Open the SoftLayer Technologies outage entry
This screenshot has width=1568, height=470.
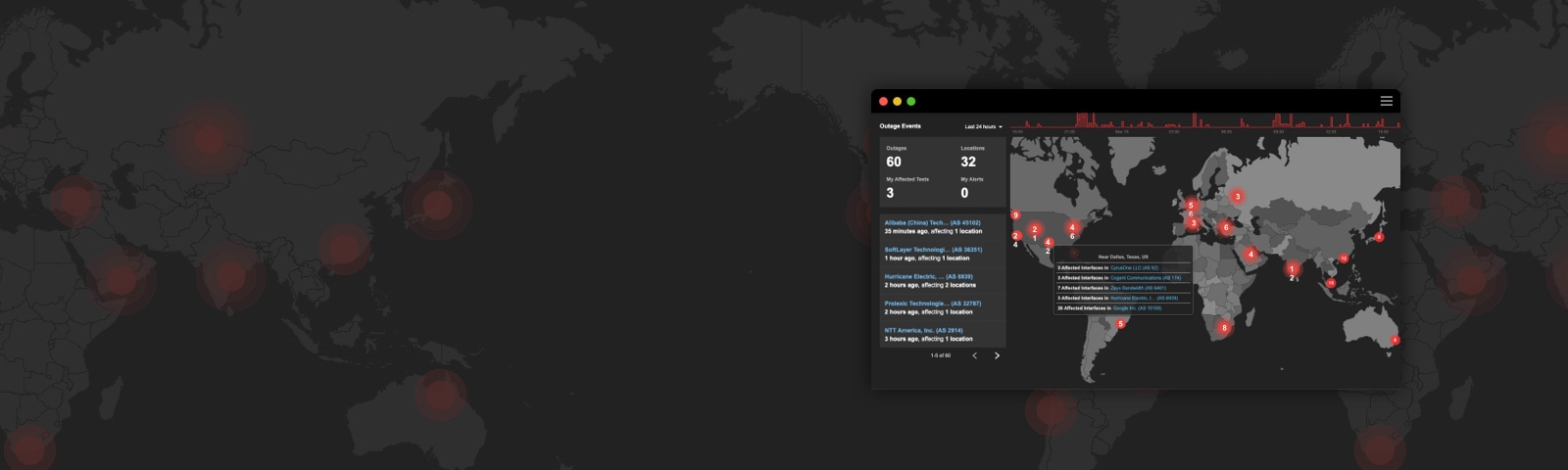[943, 254]
